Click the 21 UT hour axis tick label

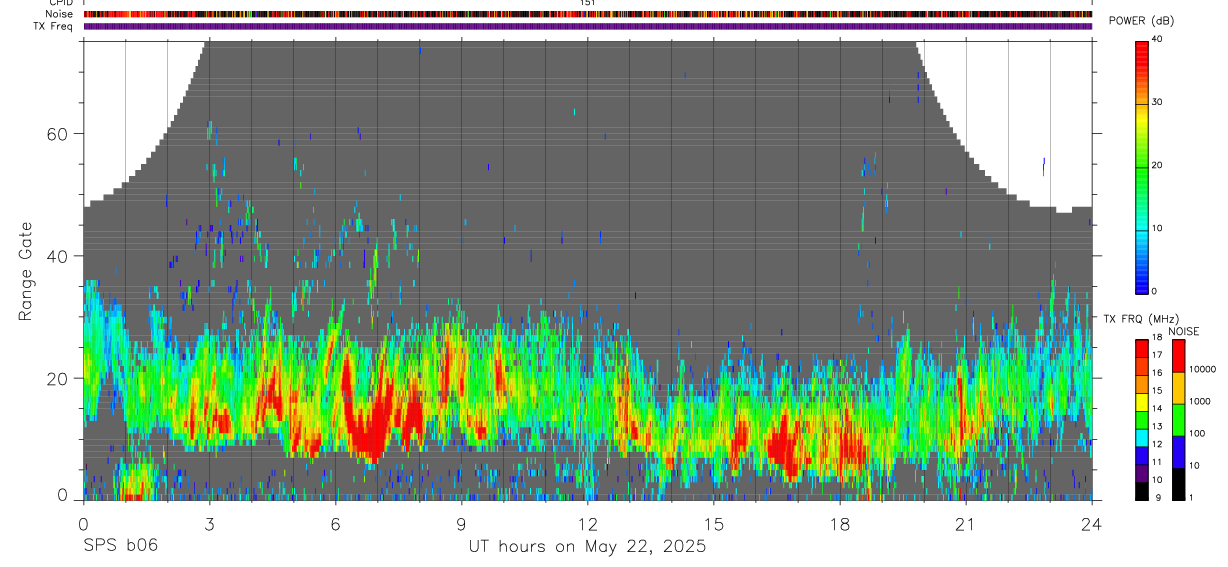pyautogui.click(x=966, y=524)
